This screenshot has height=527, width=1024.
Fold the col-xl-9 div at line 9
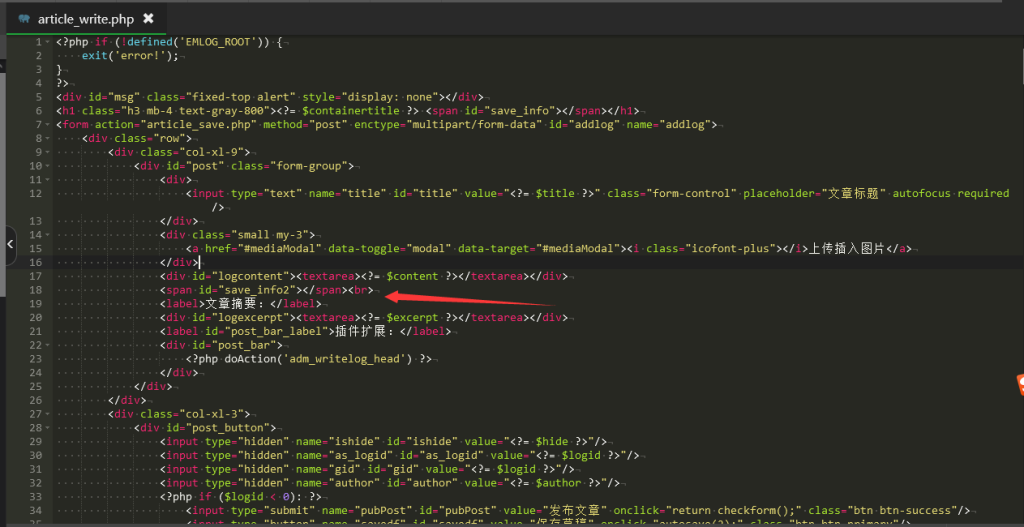pyautogui.click(x=49, y=152)
